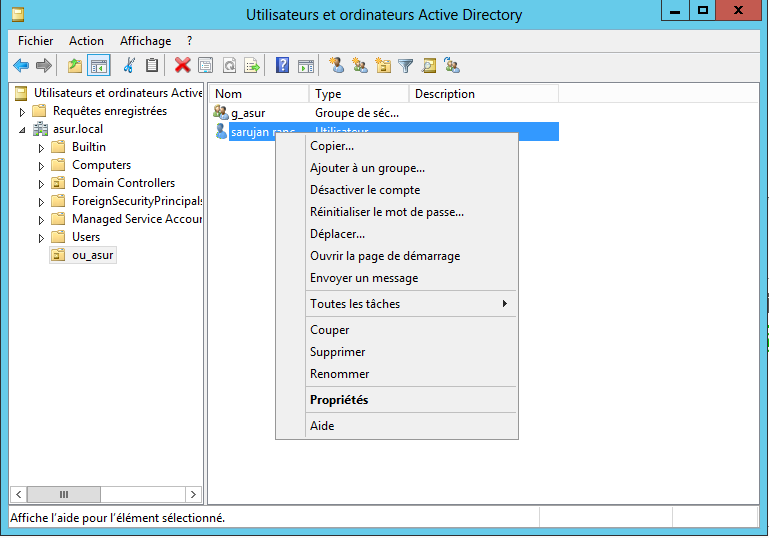The width and height of the screenshot is (769, 538).
Task: Click the tree scrollbar right arrow
Action: [193, 494]
